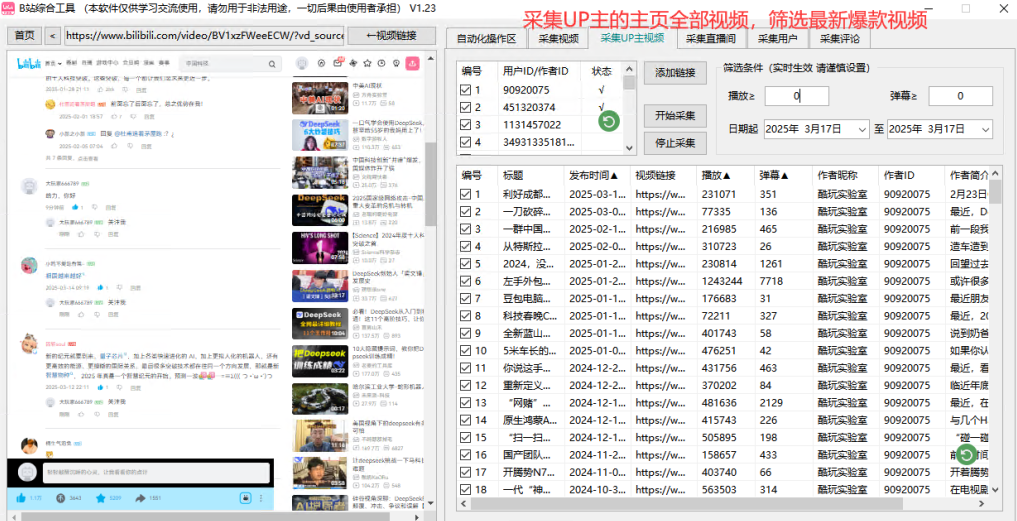
Task: Click down arrow of user ID list scrollbar
Action: 629,148
